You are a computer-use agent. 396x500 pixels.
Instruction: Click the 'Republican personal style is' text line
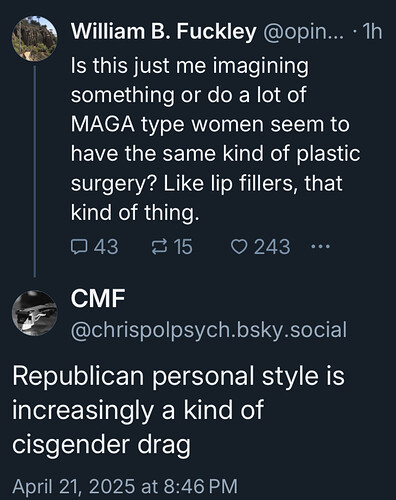pyautogui.click(x=178, y=376)
